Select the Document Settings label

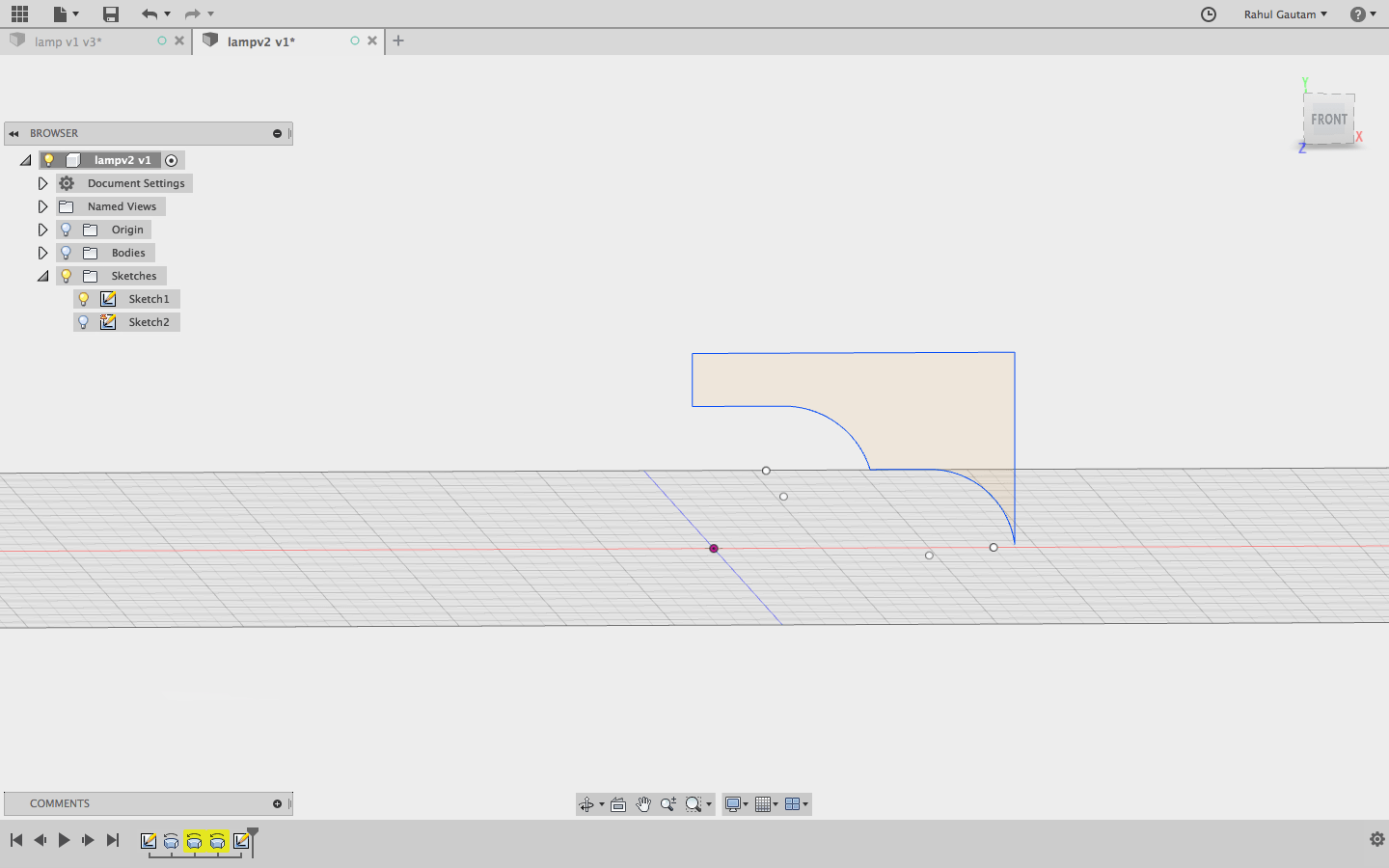136,183
